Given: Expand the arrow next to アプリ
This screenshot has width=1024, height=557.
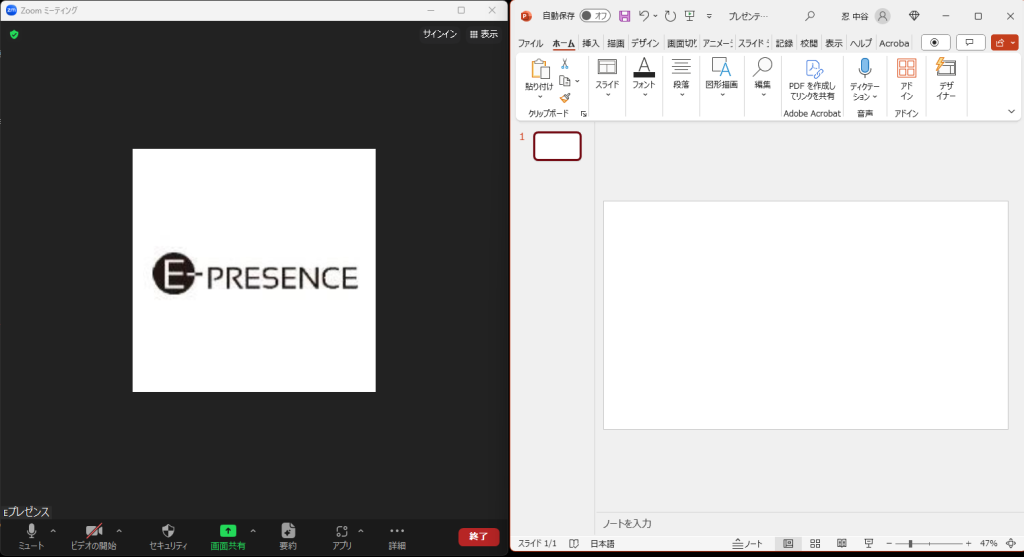Looking at the screenshot, I should pyautogui.click(x=360, y=531).
